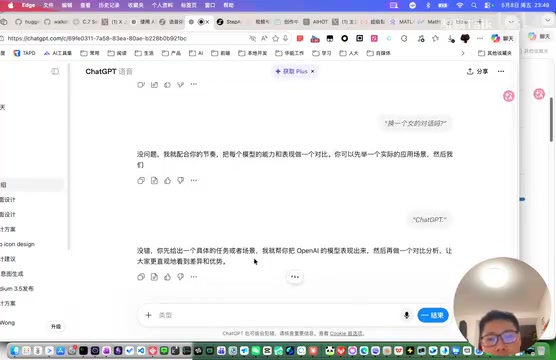Image resolution: width=556 pixels, height=360 pixels.
Task: Switch to the AIHOT browser tab
Action: pos(316,22)
